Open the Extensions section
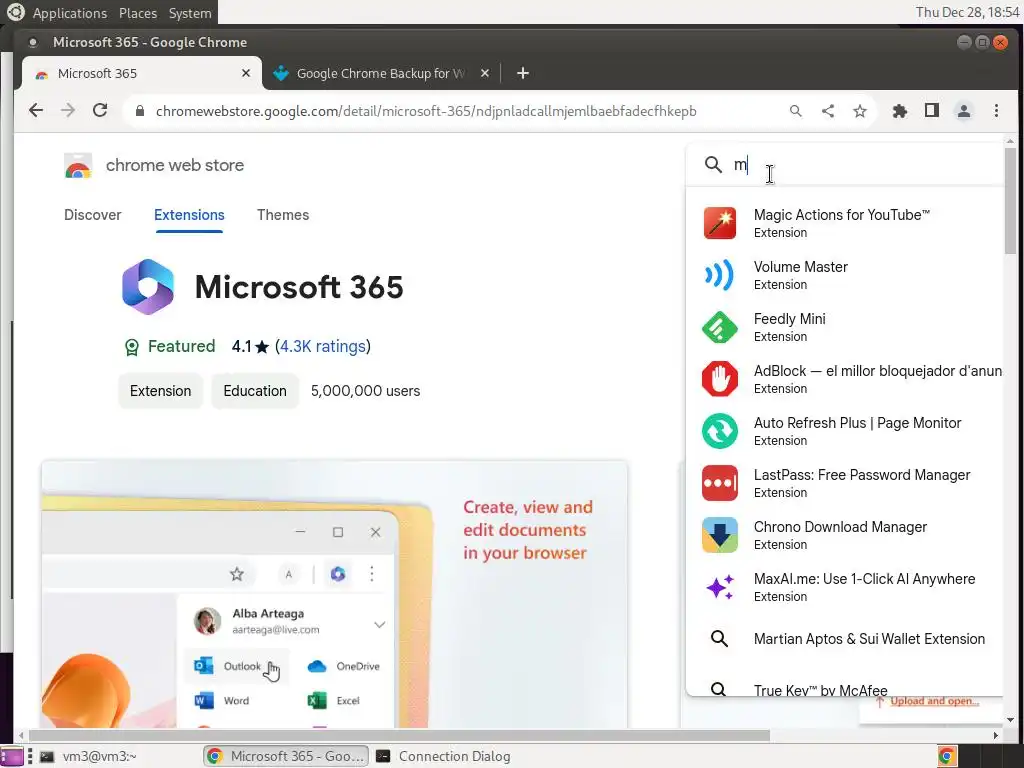1024x768 pixels. [x=189, y=215]
